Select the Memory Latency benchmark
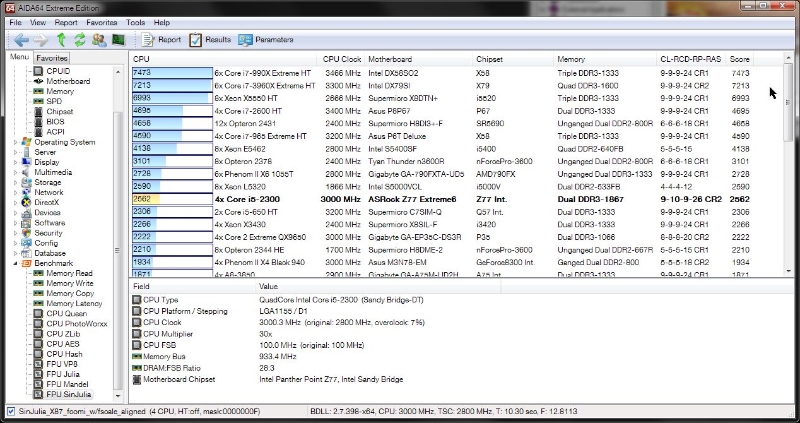 coord(74,304)
